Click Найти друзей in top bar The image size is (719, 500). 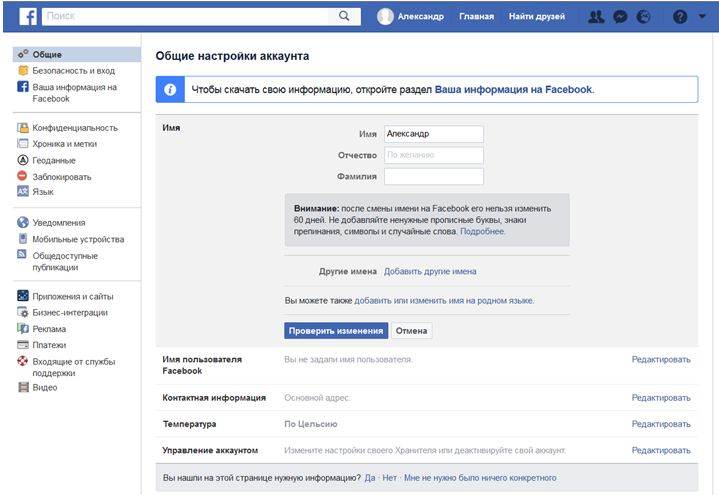click(x=537, y=17)
